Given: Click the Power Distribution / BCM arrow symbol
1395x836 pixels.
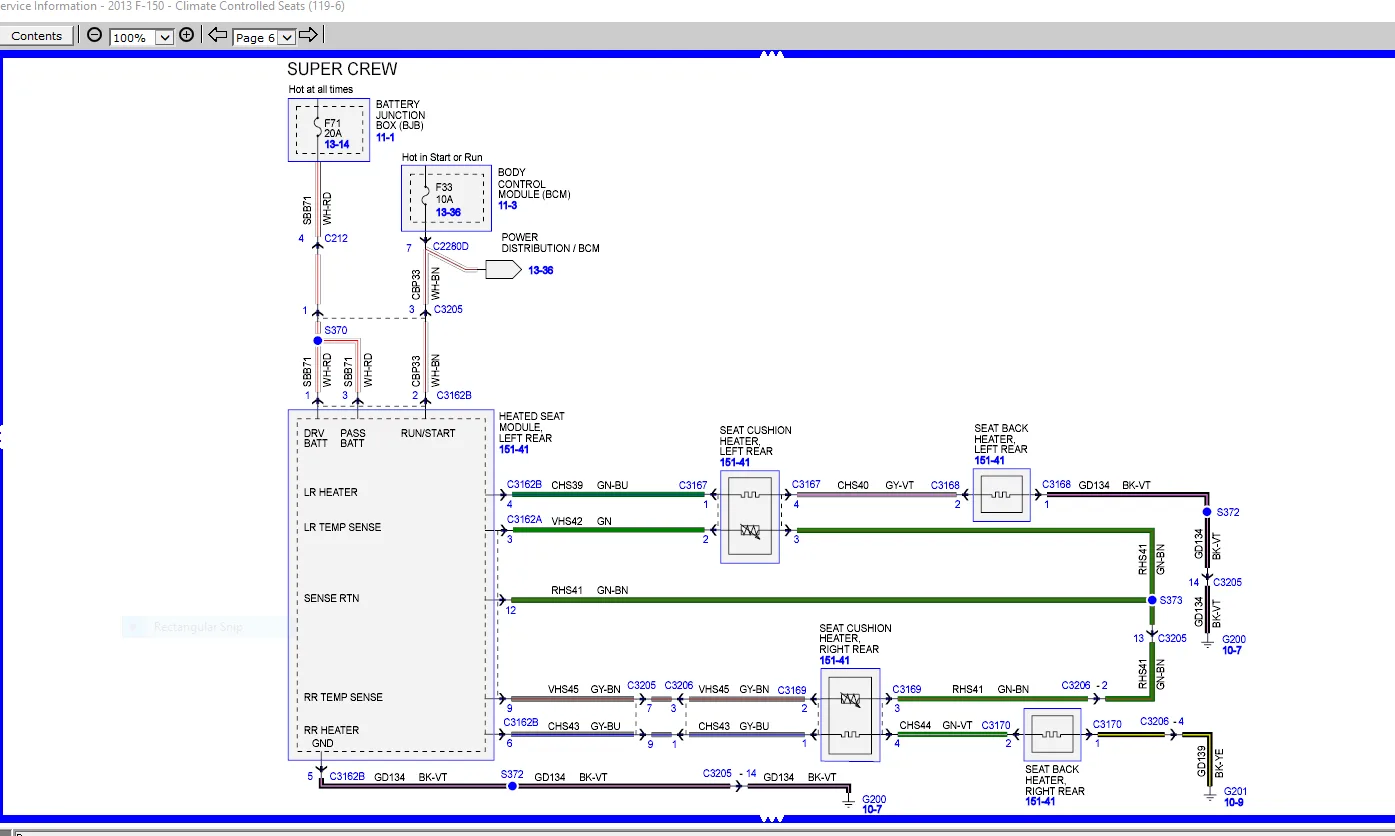Looking at the screenshot, I should coord(503,270).
